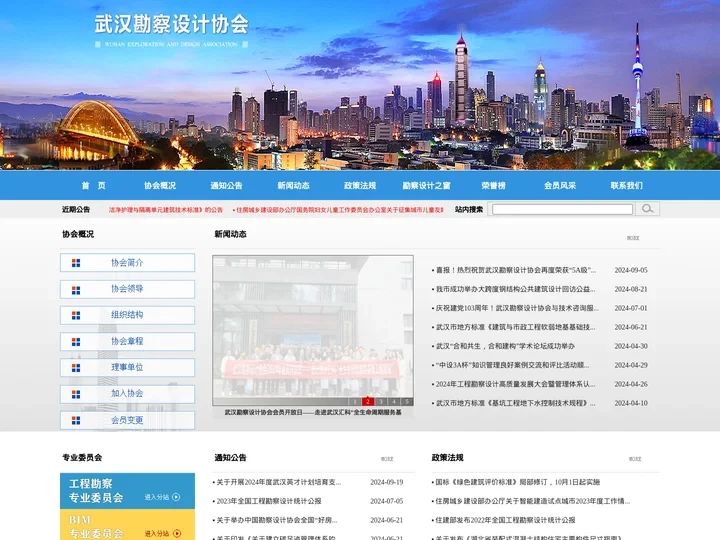This screenshot has width=720, height=540.
Task: Open 联系我们 navigation item
Action: point(626,186)
